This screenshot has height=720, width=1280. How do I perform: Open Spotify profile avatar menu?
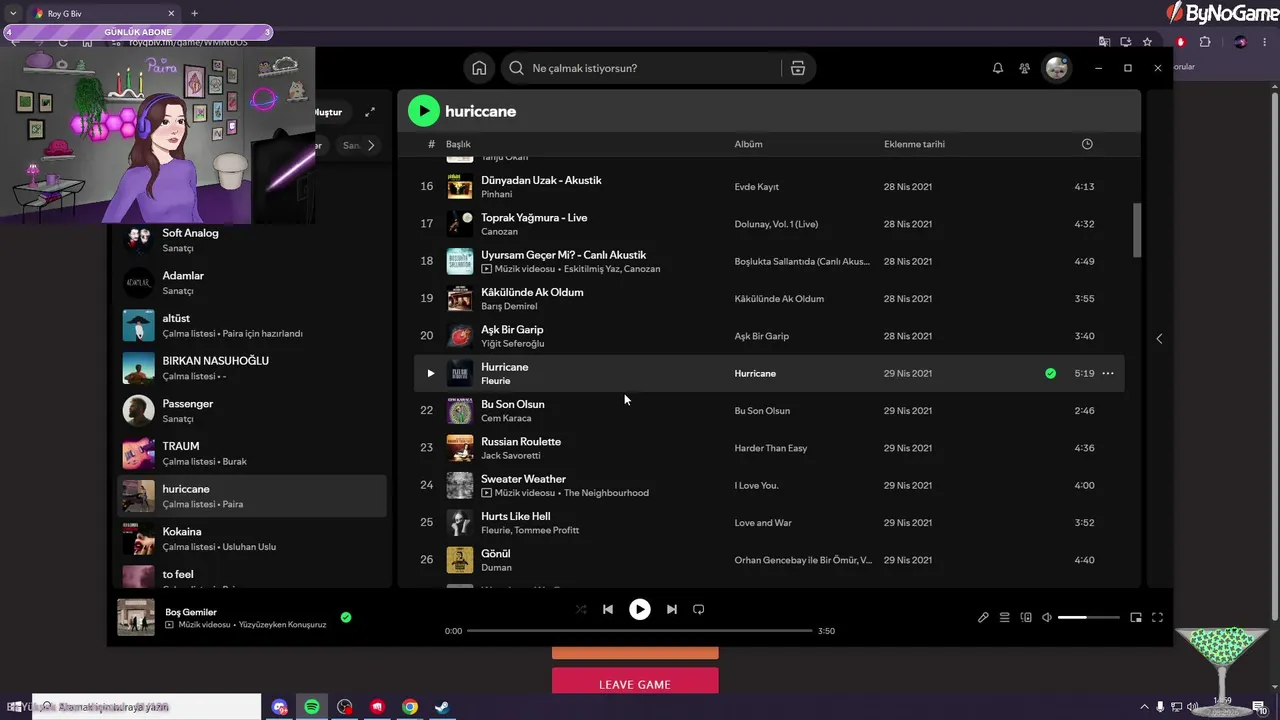(x=1056, y=68)
